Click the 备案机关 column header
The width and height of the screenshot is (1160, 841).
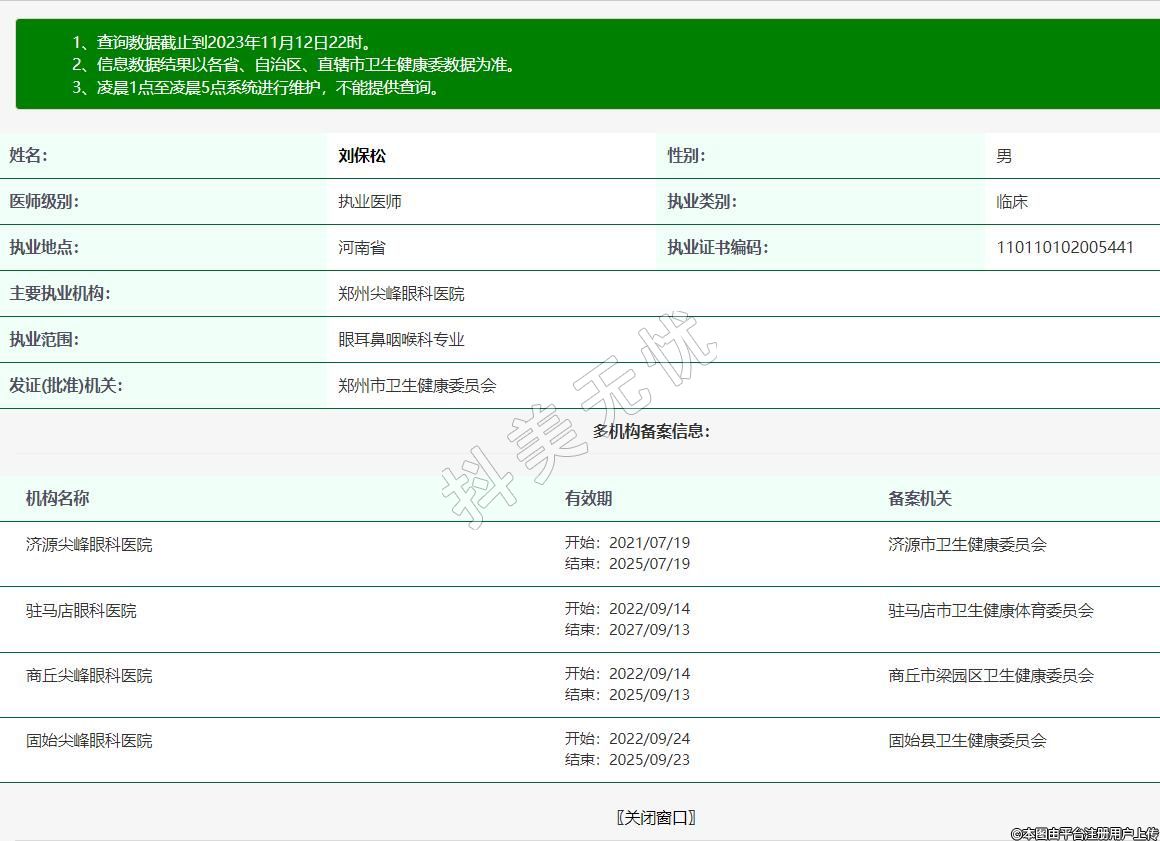tap(919, 499)
